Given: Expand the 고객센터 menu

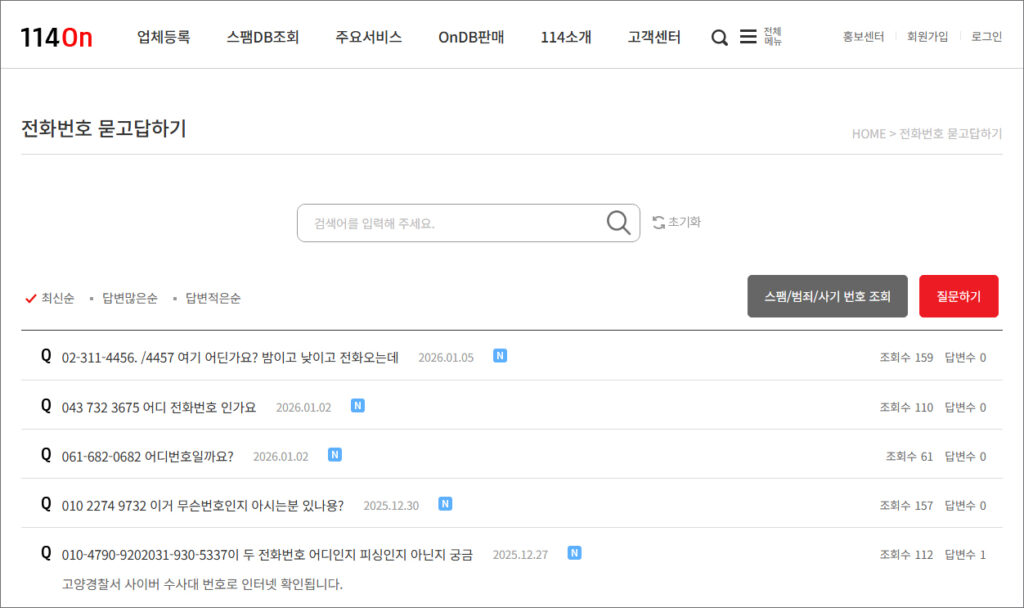Looking at the screenshot, I should coord(654,37).
